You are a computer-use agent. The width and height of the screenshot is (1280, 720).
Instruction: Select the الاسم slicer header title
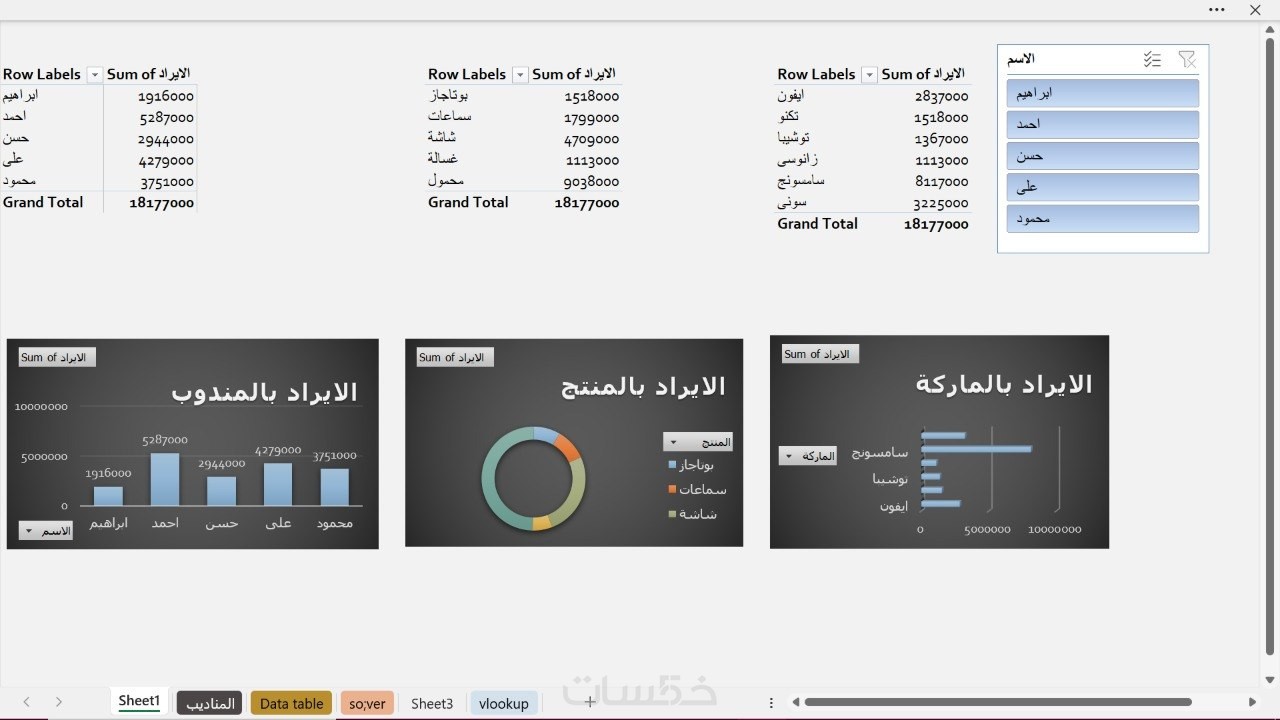click(1021, 60)
